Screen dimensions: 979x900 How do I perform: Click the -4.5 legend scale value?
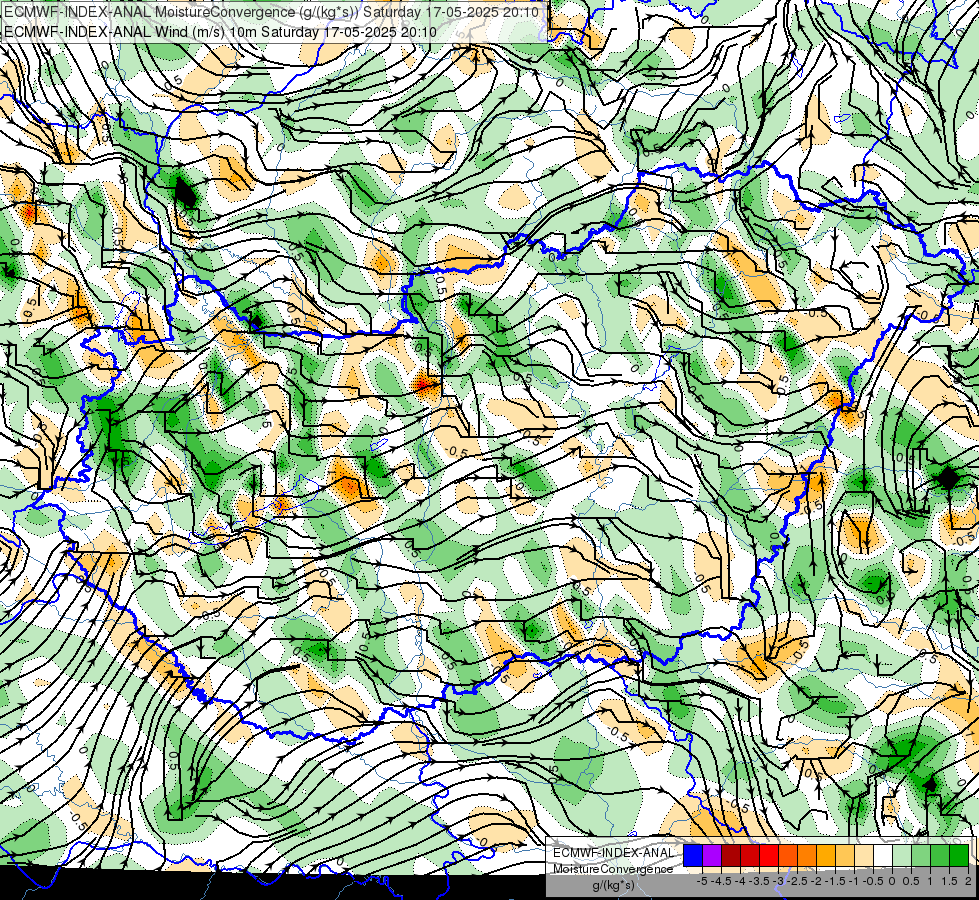[x=721, y=881]
